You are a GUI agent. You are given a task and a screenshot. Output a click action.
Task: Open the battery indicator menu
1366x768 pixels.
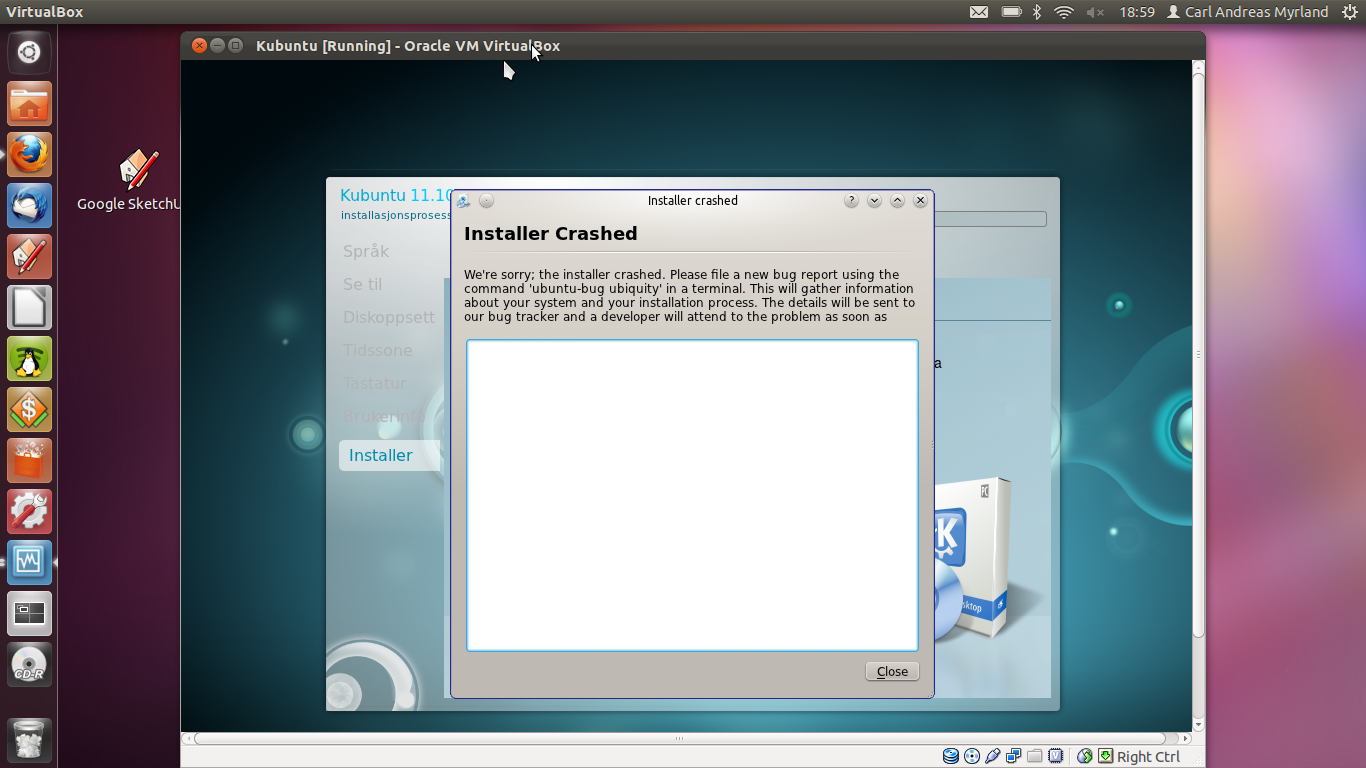(x=1011, y=12)
